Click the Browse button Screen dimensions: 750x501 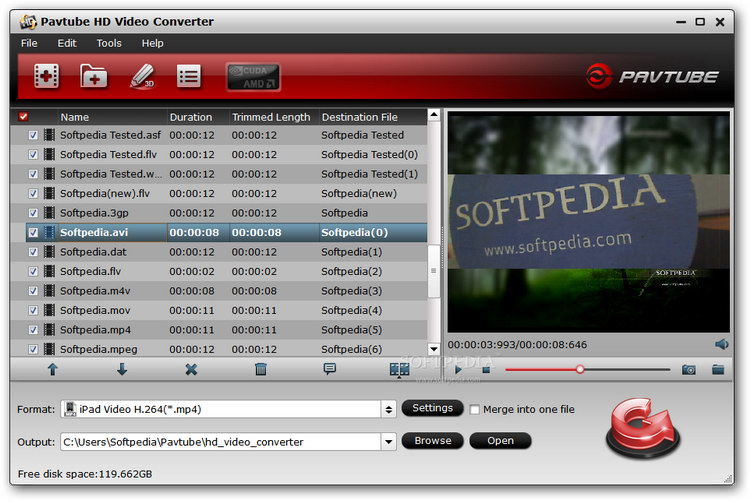tap(432, 441)
